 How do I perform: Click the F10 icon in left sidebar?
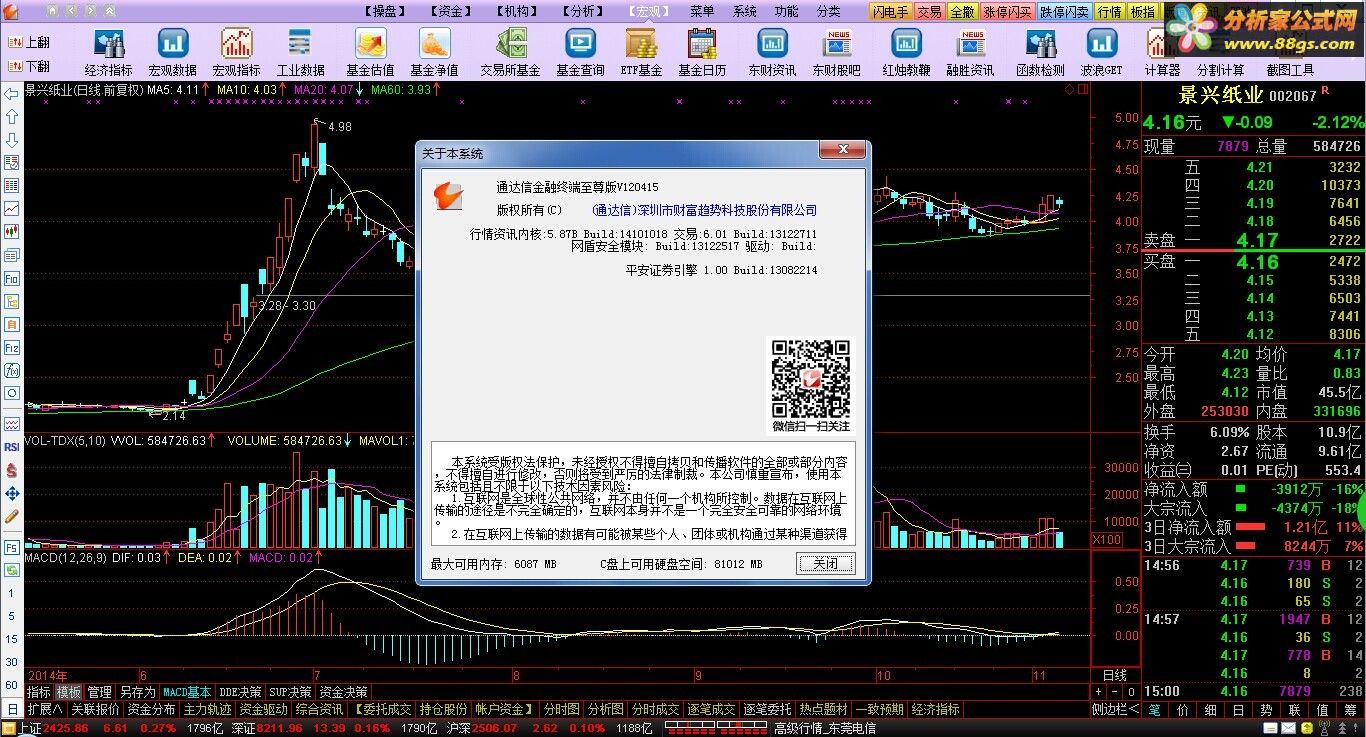[12, 279]
